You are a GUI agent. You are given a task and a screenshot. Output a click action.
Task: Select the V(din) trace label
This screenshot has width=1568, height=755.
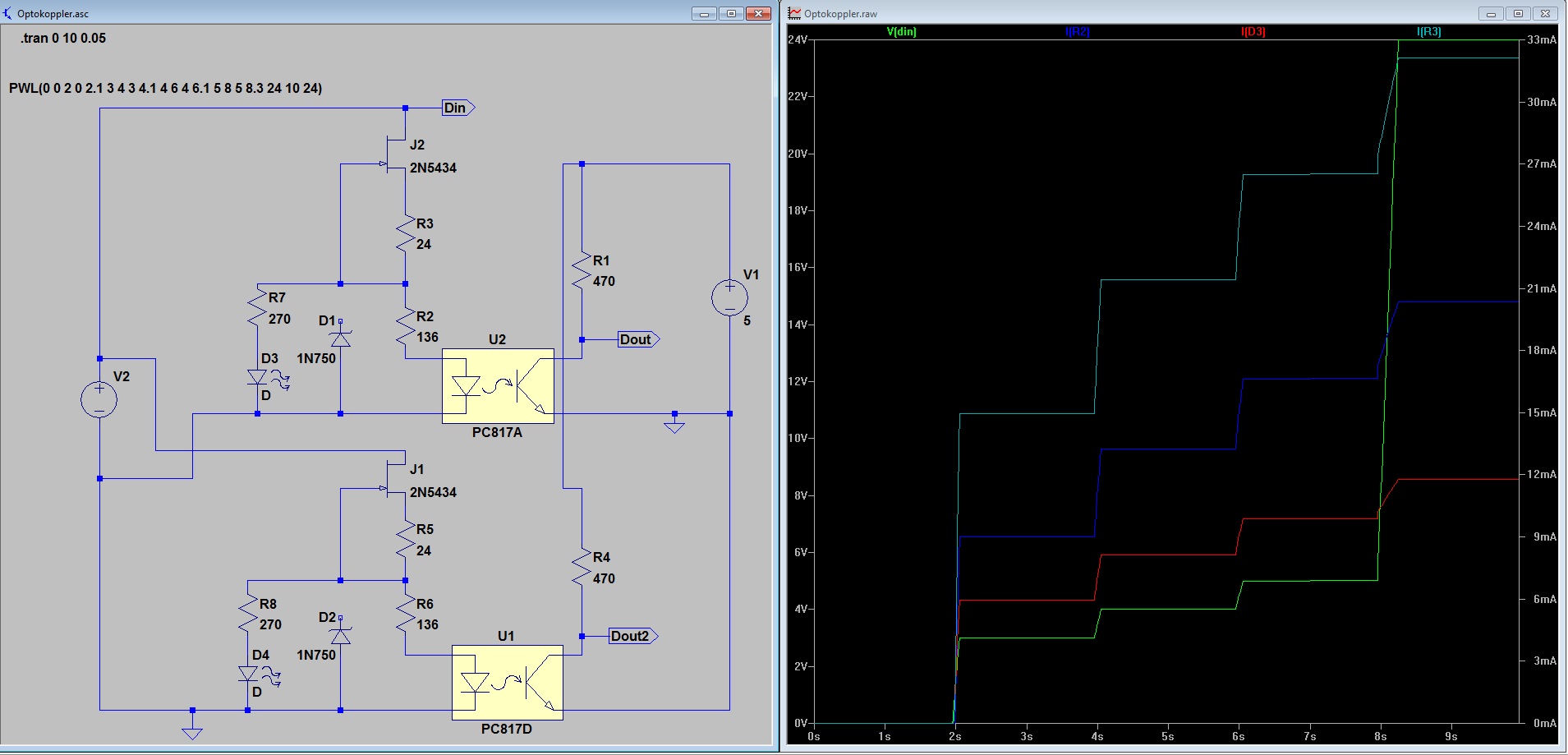tap(901, 32)
